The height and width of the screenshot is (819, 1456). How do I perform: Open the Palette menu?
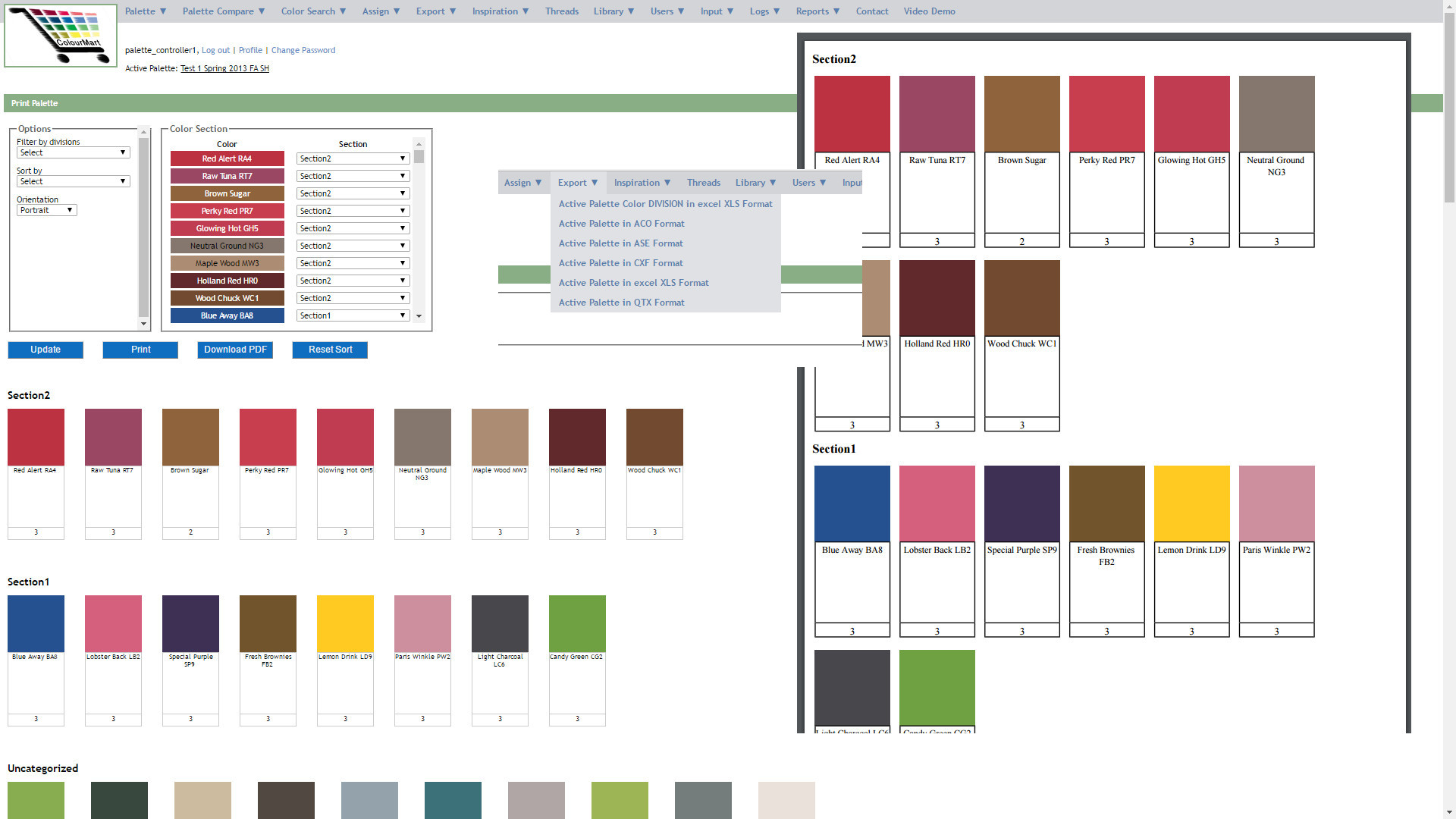click(x=144, y=11)
